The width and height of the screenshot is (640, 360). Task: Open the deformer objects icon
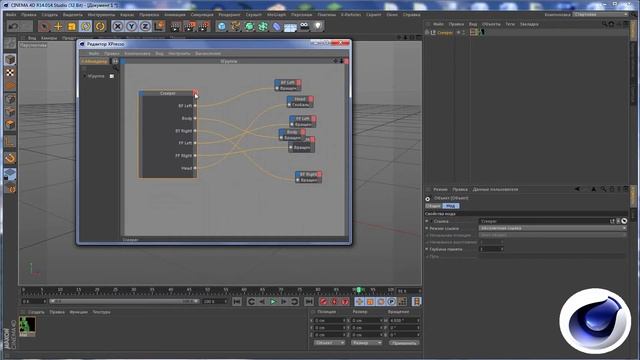click(277, 27)
